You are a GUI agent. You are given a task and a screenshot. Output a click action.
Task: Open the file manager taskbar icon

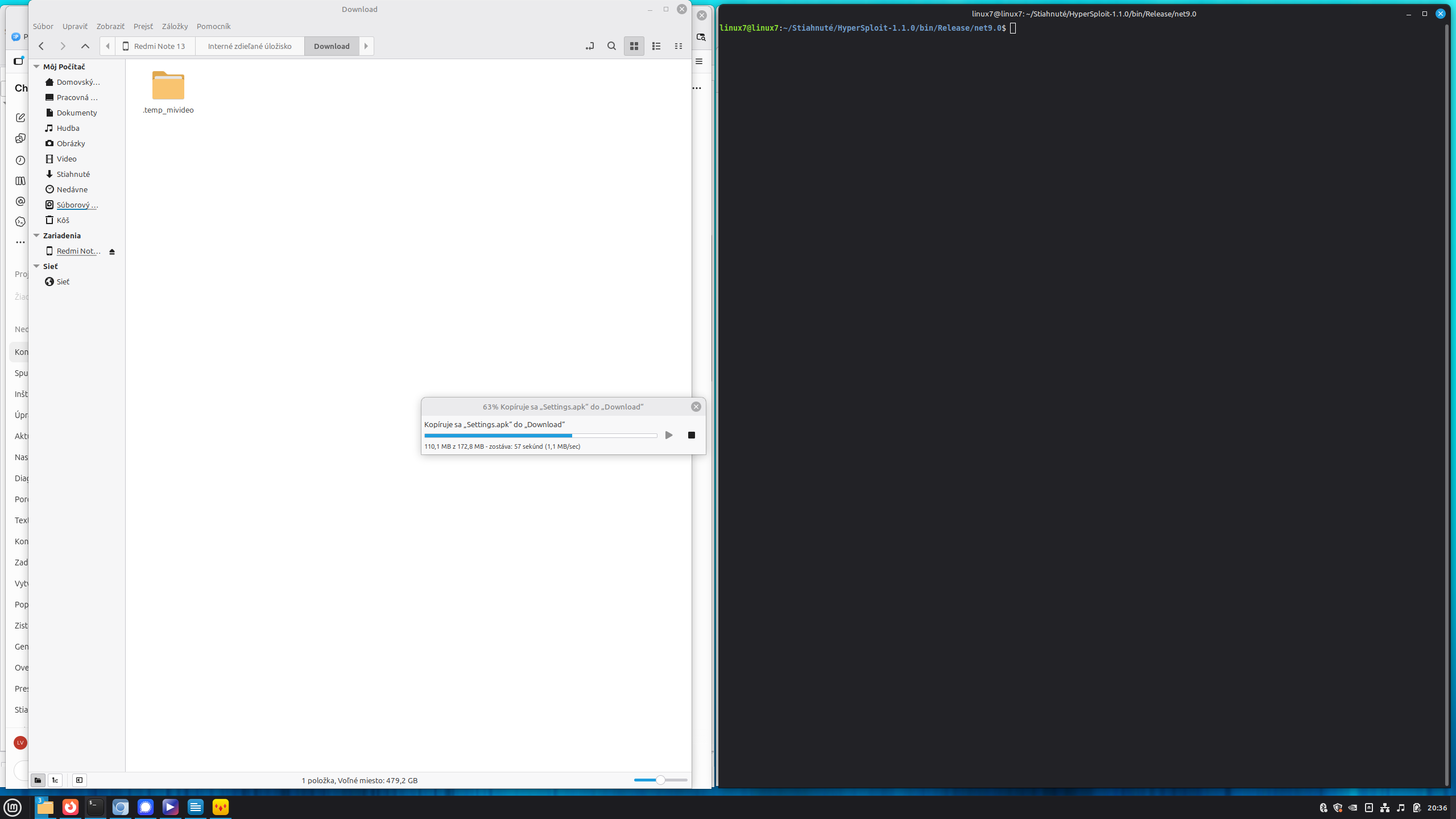45,807
